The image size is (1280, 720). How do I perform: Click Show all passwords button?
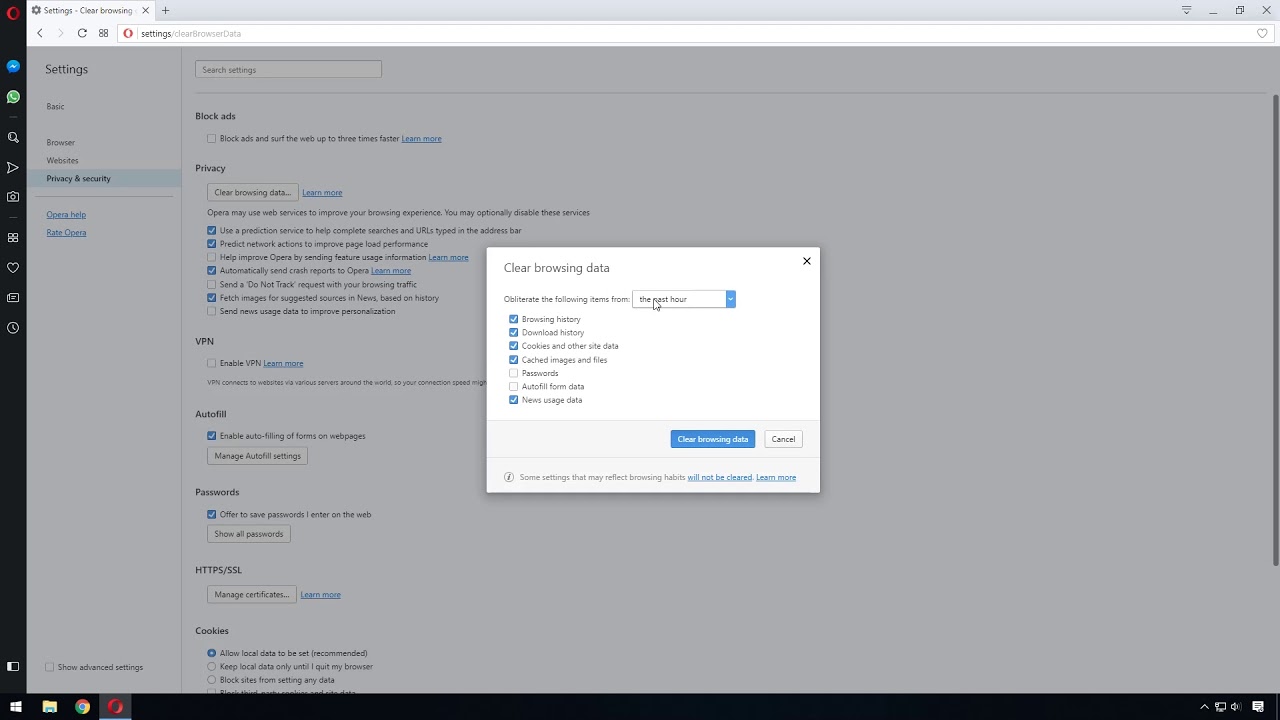[249, 534]
